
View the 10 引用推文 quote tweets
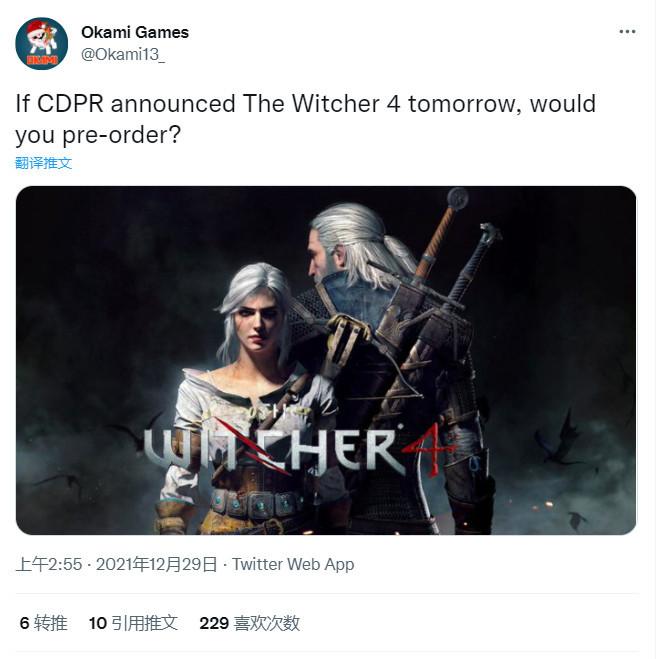click(x=133, y=623)
